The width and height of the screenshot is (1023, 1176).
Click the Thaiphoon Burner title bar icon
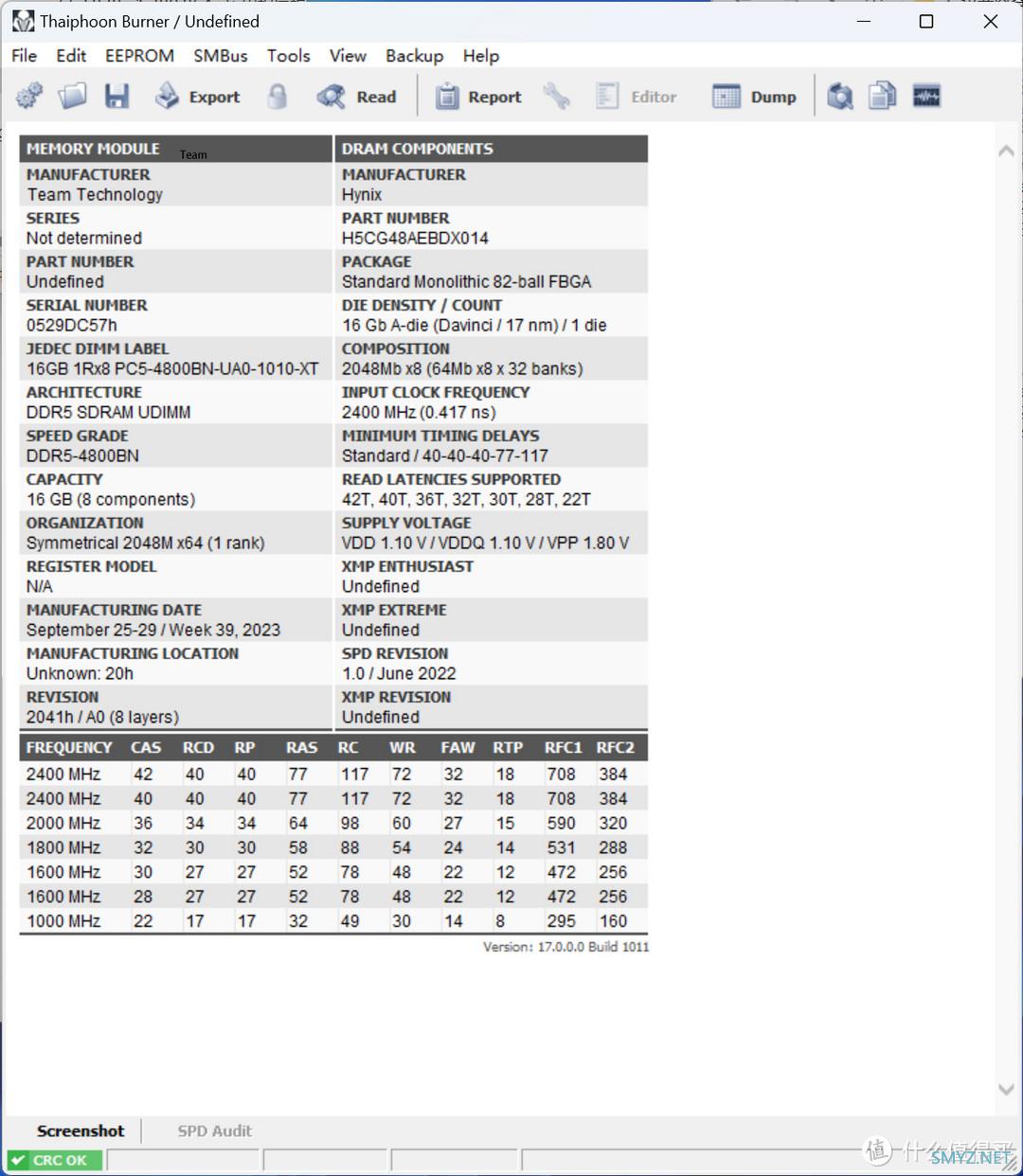[23, 21]
